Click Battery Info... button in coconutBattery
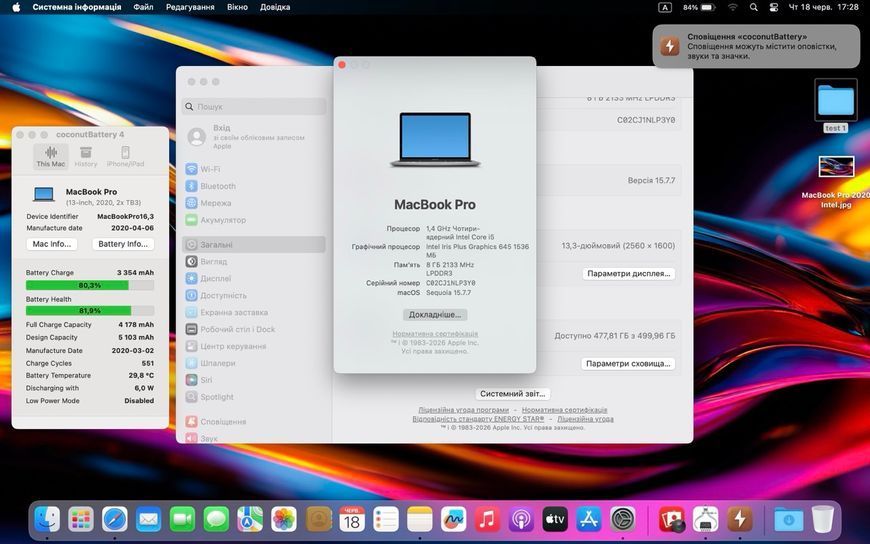 (123, 244)
